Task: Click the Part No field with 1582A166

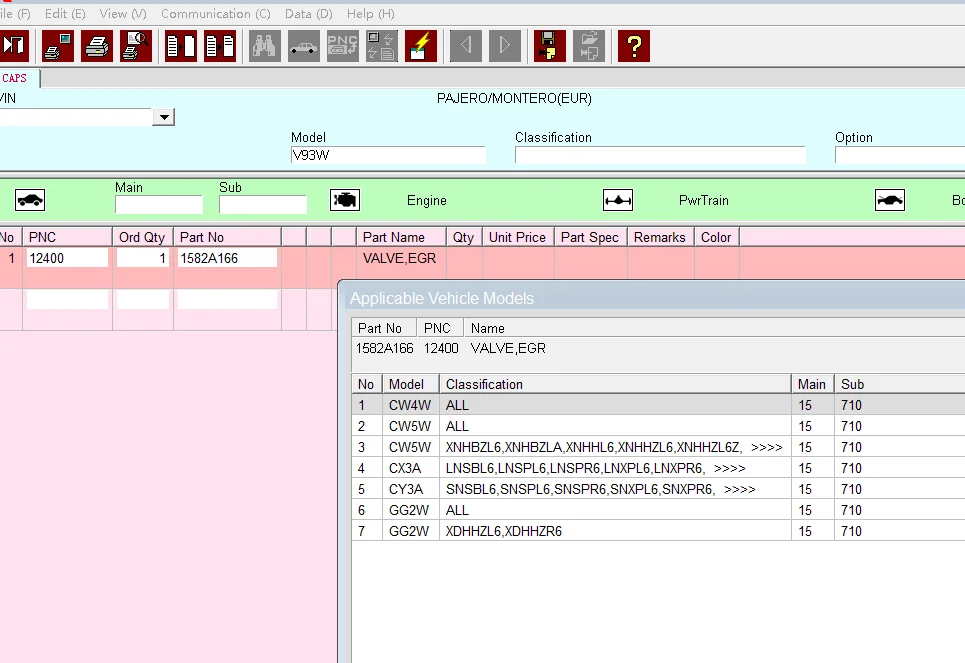Action: coord(227,258)
